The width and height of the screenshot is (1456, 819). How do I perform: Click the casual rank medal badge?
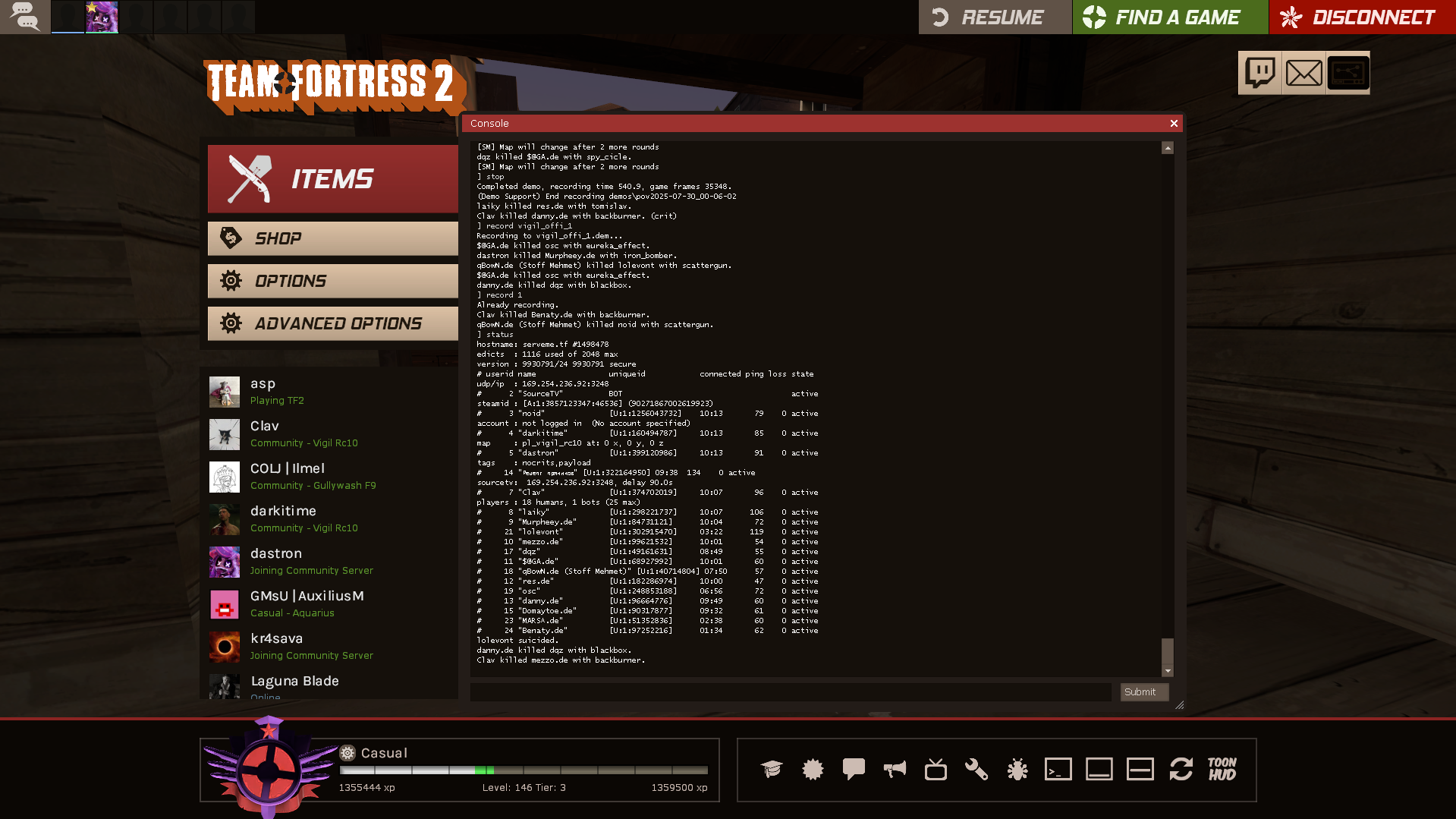tap(269, 769)
